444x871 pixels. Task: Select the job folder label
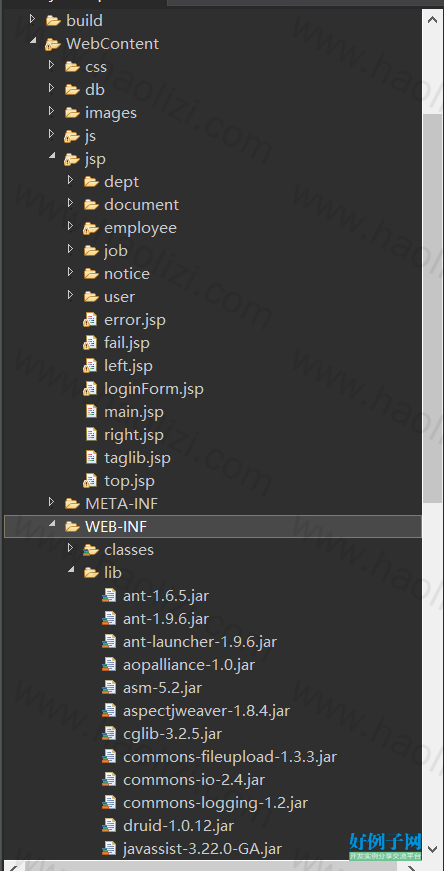[x=116, y=251]
